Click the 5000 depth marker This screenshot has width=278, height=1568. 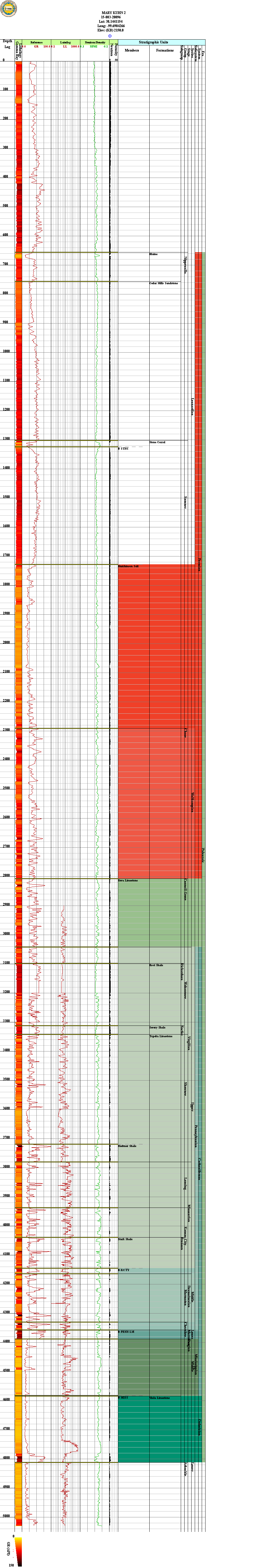pyautogui.click(x=6, y=1516)
